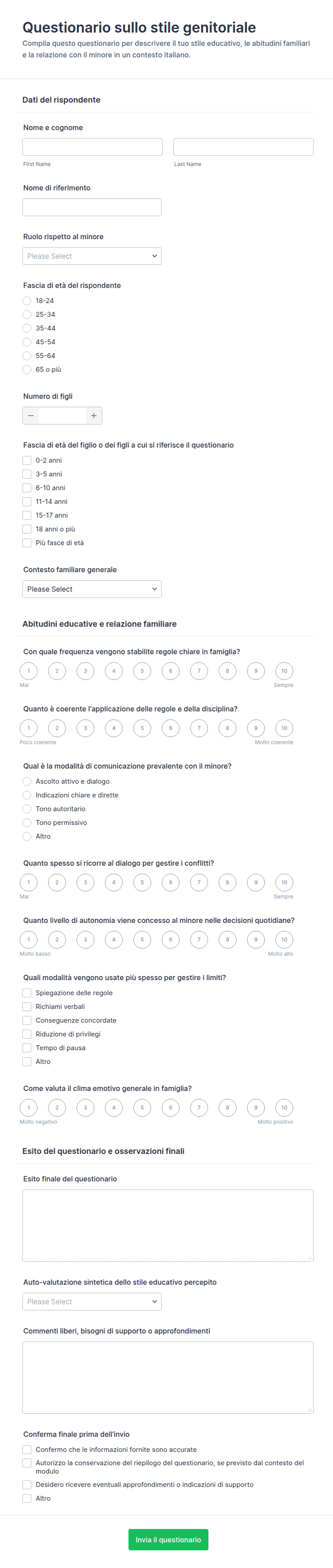Check the 6-10 anni checkbox

[x=27, y=488]
